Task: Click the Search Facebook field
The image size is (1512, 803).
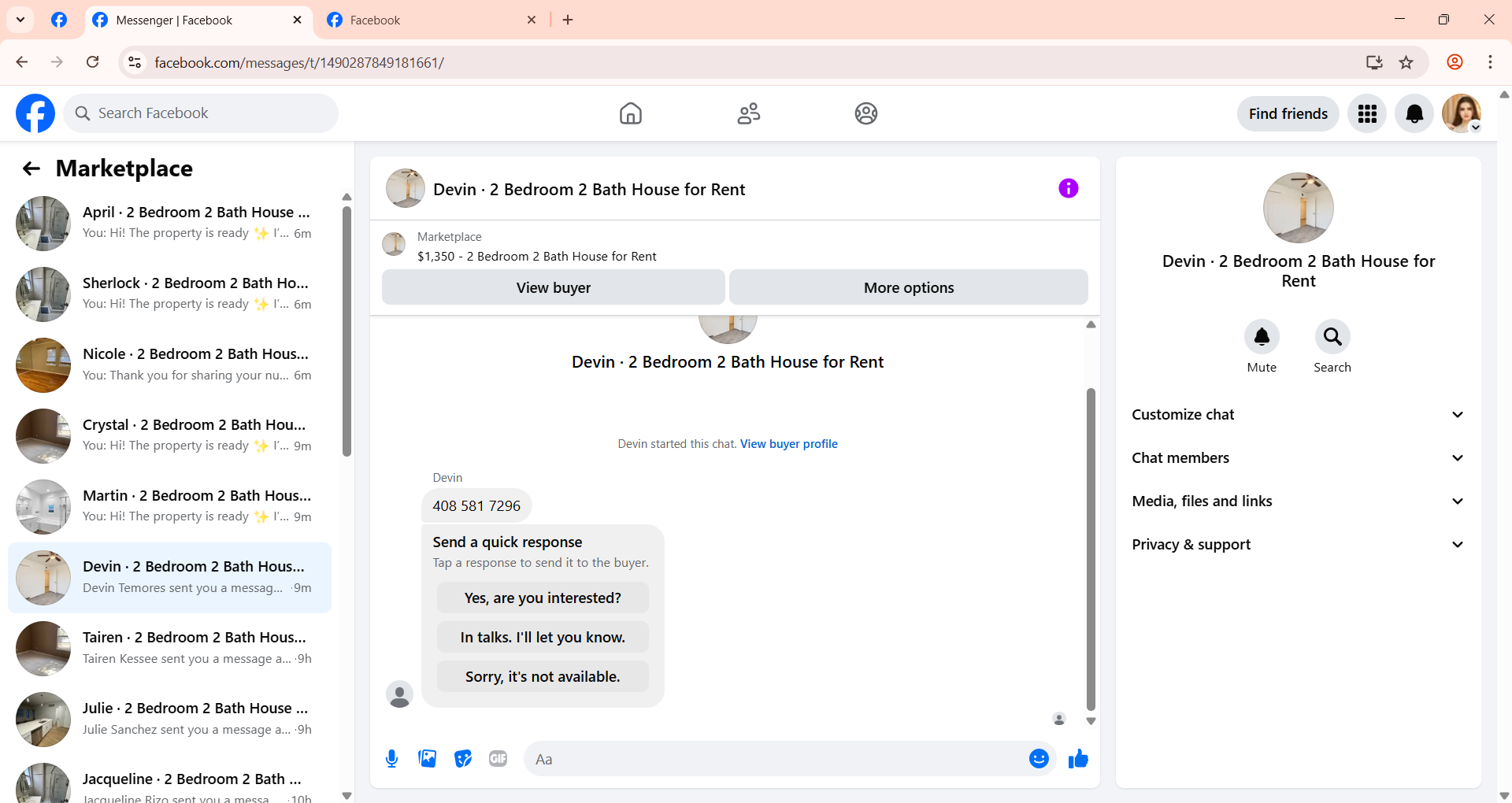Action: 201,113
